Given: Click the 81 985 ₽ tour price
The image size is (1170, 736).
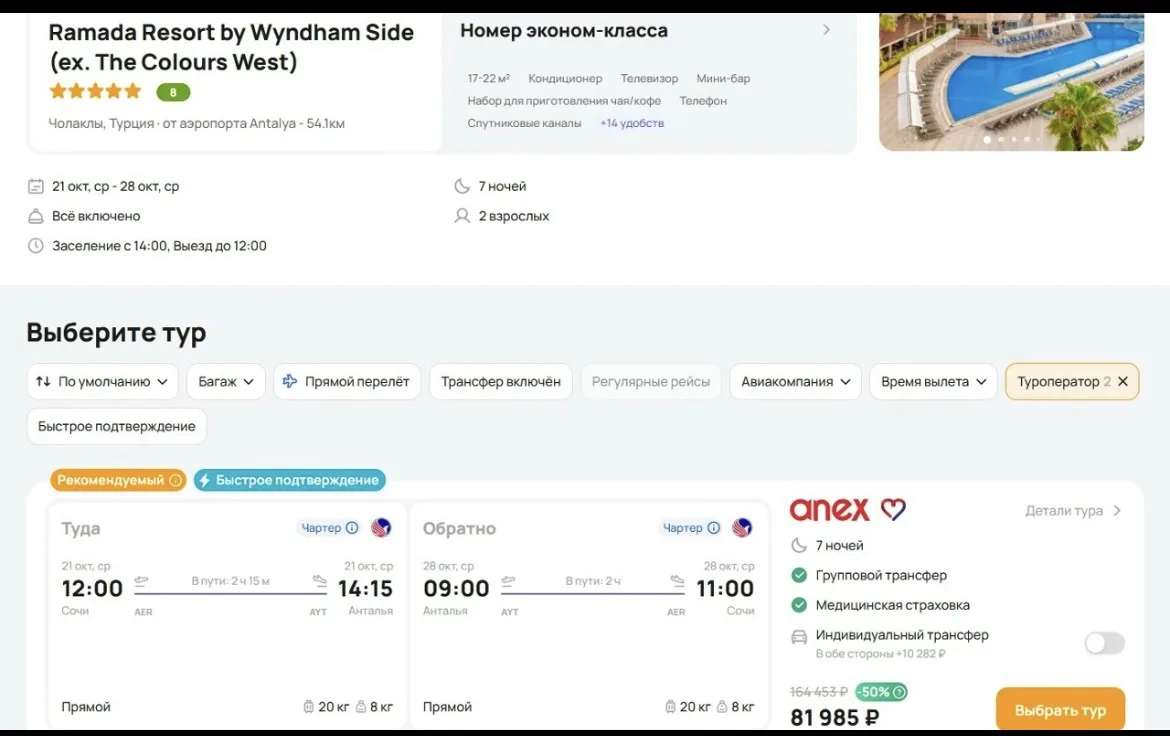Looking at the screenshot, I should (x=835, y=717).
